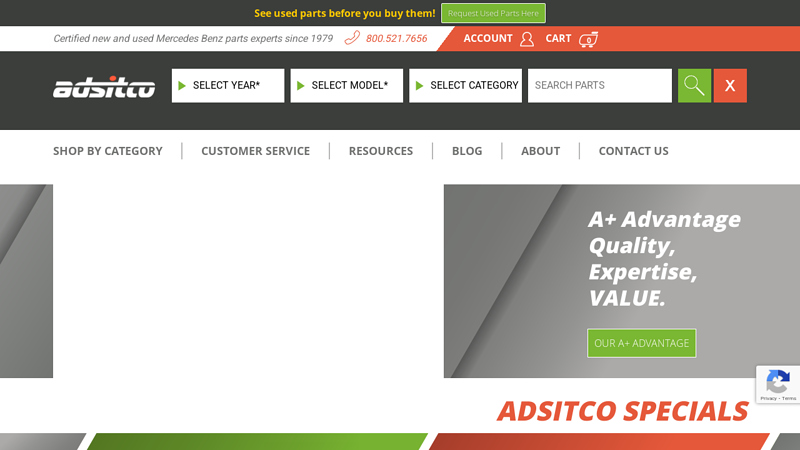Click the Our A+ Advantage button
The image size is (800, 450).
click(642, 343)
